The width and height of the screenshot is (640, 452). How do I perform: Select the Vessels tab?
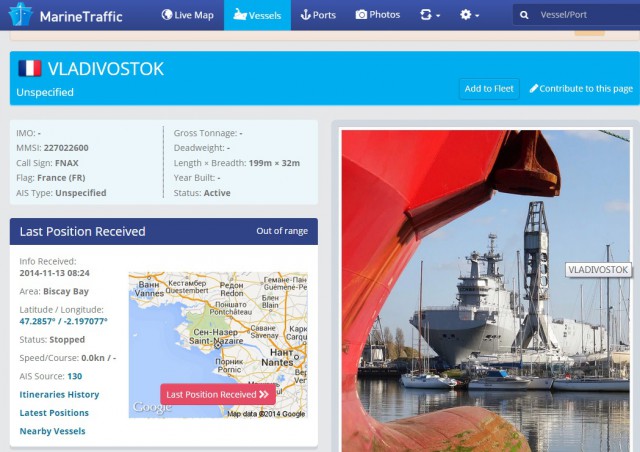coord(257,15)
